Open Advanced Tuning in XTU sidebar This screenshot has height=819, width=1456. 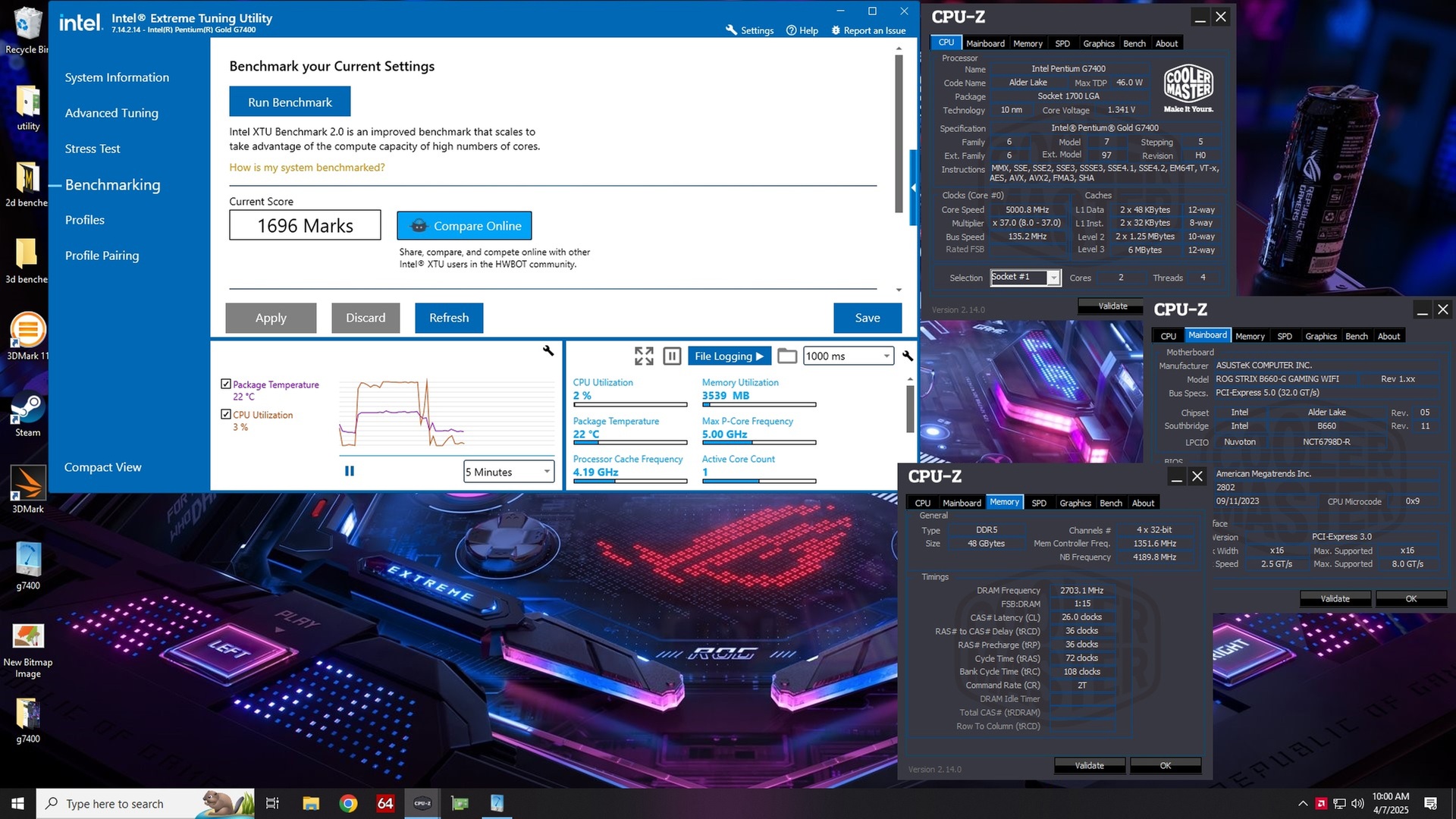[111, 113]
